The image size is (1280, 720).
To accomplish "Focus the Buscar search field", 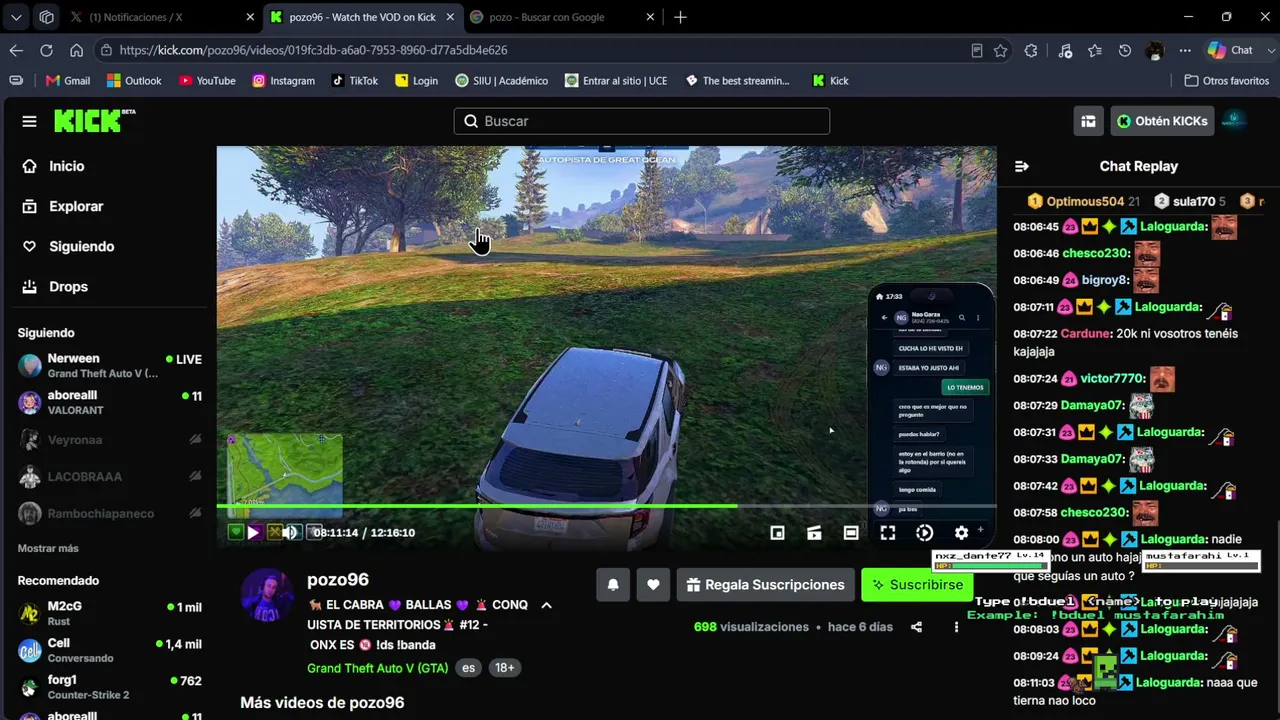I will (x=641, y=121).
